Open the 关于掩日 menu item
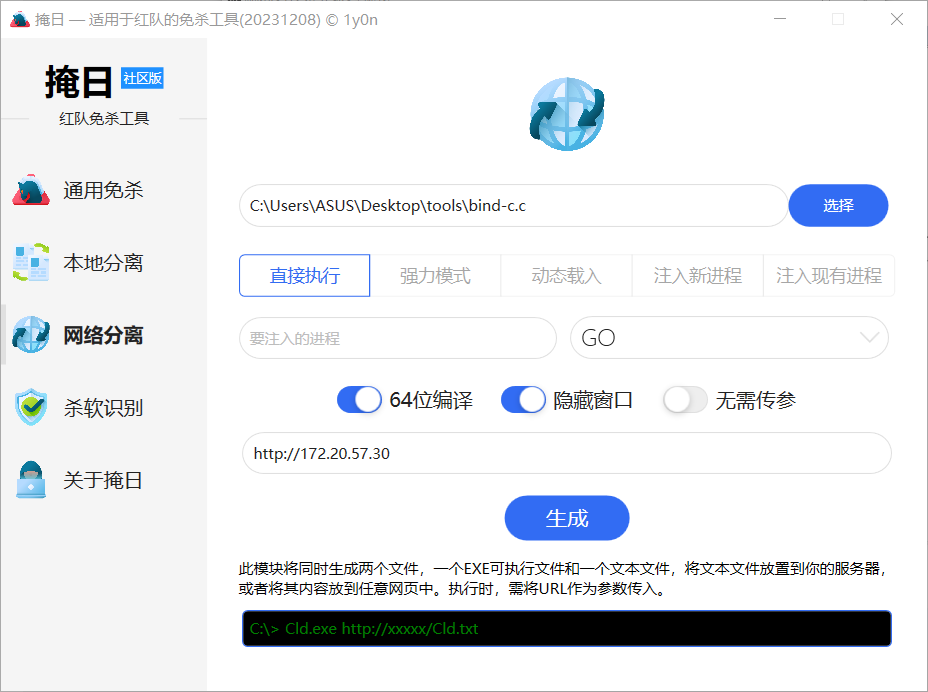928x692 pixels. (x=104, y=479)
